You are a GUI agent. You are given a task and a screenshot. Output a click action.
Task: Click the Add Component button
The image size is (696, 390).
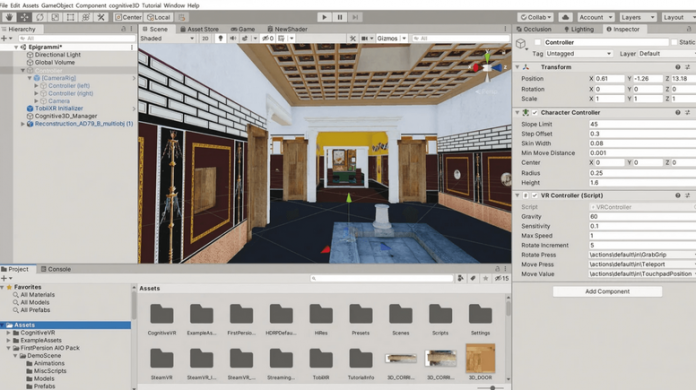[x=607, y=292]
